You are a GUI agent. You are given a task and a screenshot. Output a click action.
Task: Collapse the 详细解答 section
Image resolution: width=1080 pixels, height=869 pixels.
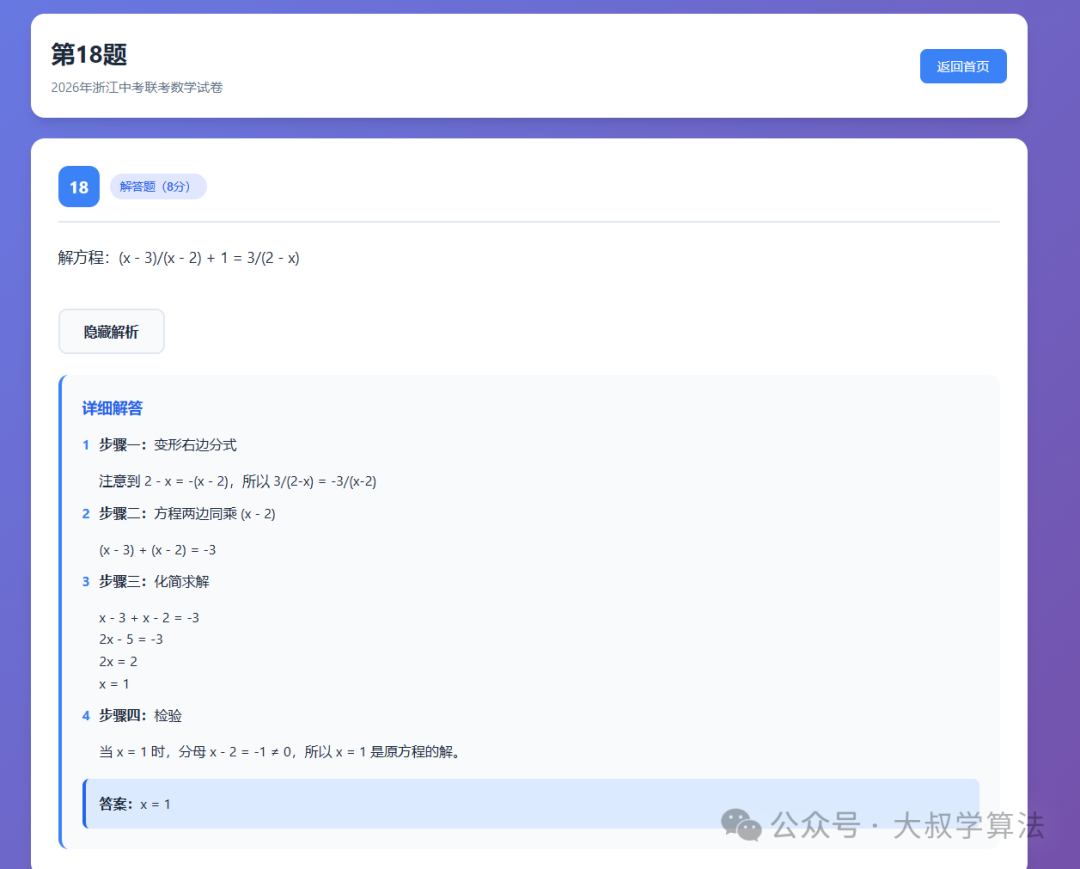point(111,408)
